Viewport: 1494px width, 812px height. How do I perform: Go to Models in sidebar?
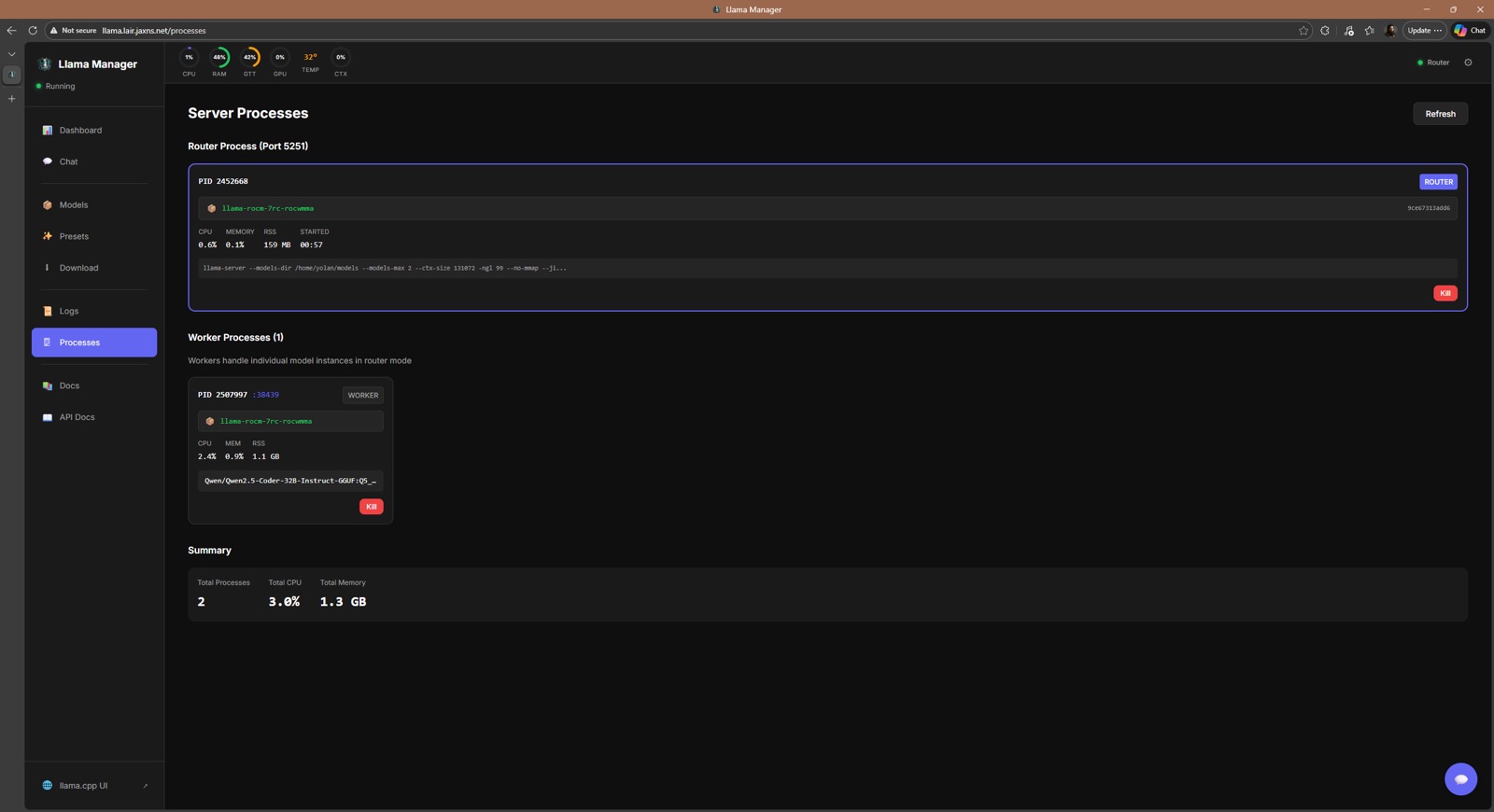point(94,204)
